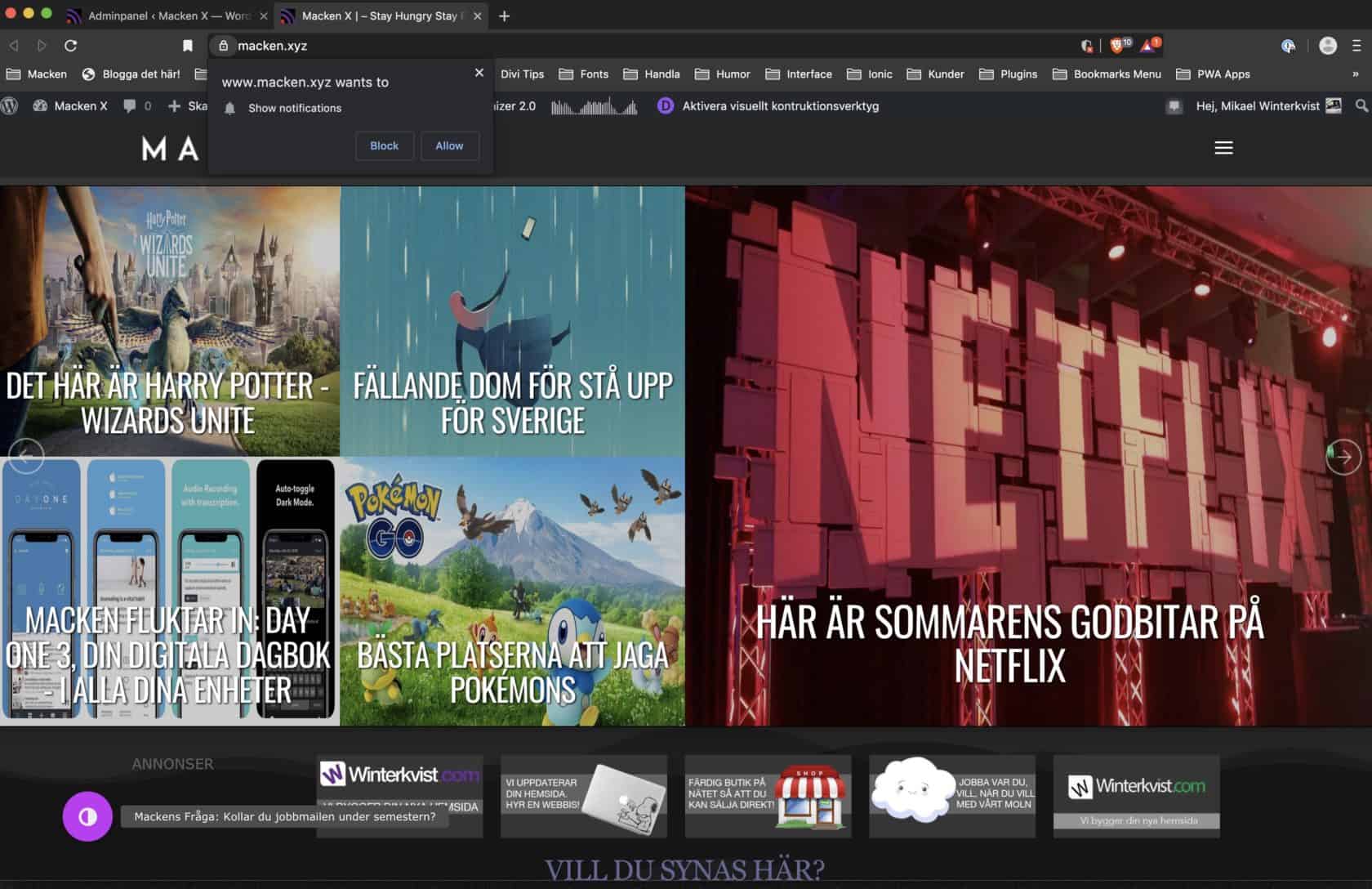Click the admin bar search magnifier

pyautogui.click(x=1361, y=105)
